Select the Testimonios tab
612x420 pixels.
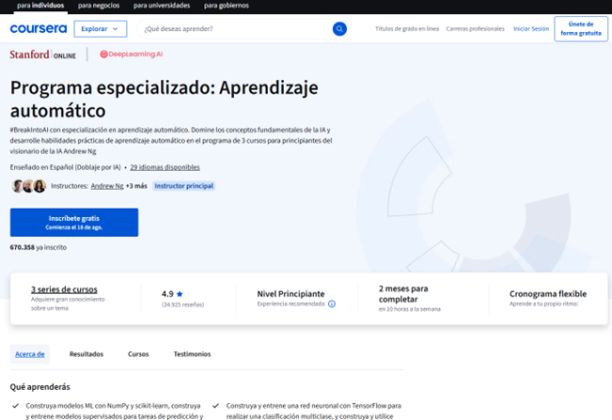pos(192,354)
